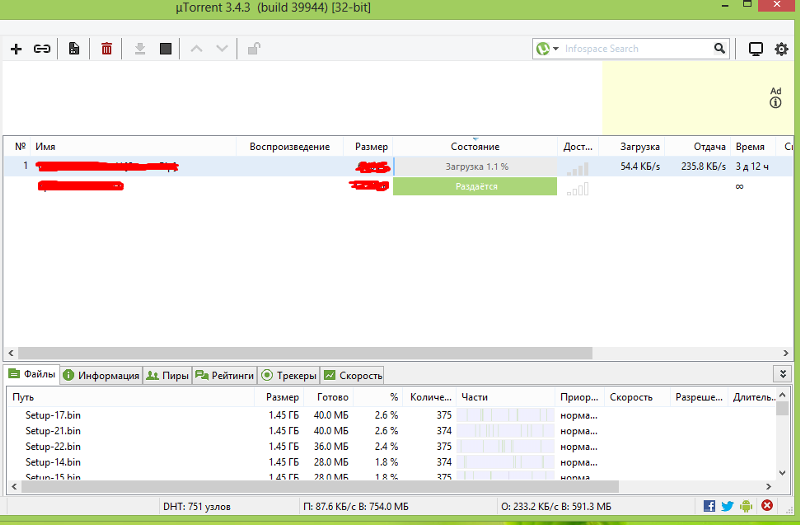
Task: Sort torrents by Имя column
Action: [x=134, y=146]
